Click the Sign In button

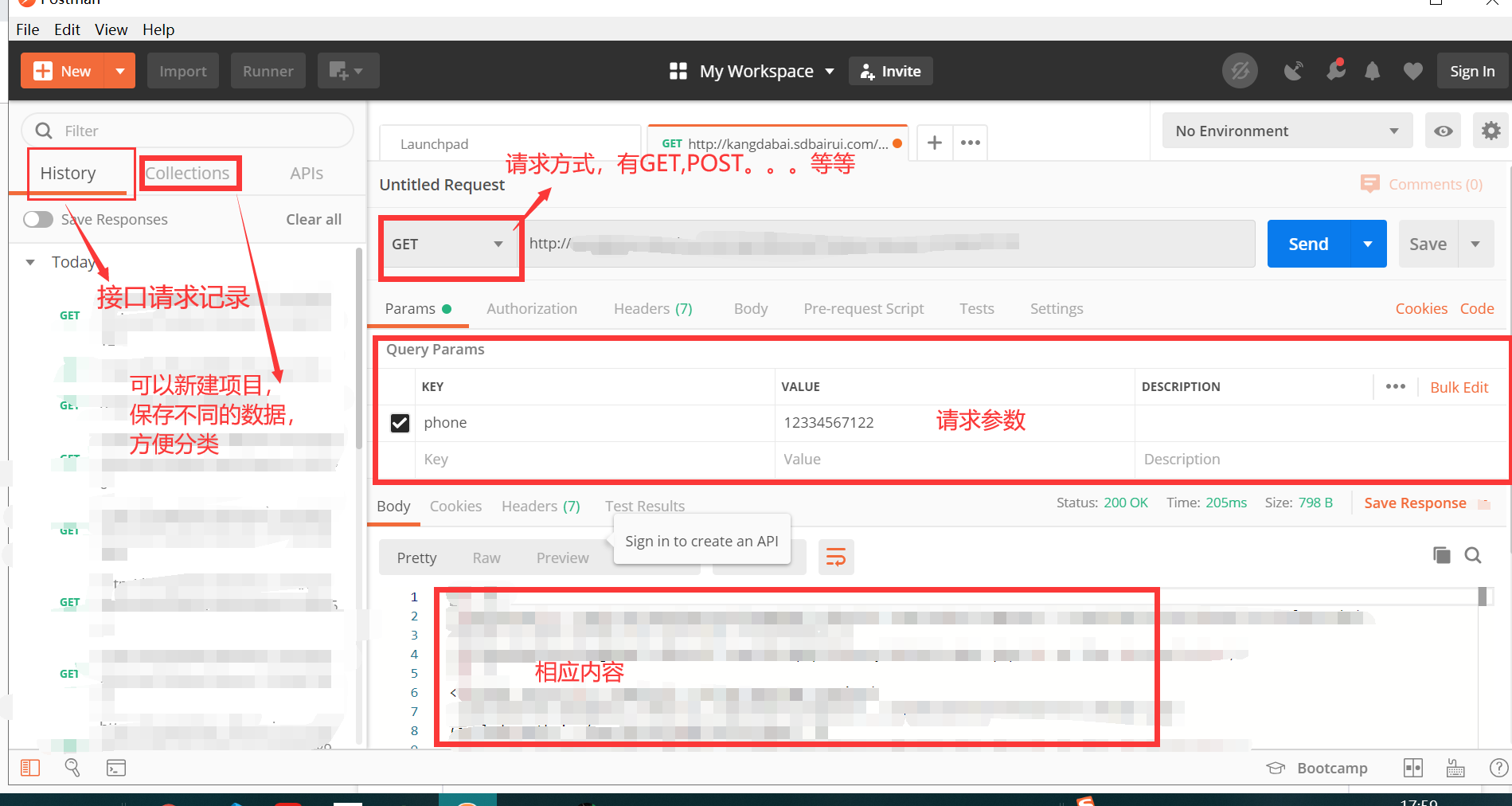(1472, 71)
